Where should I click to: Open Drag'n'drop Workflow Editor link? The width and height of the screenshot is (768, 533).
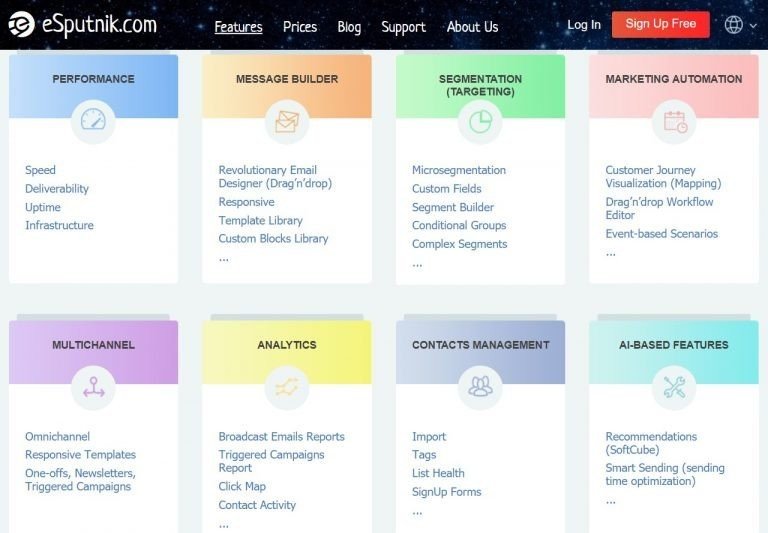pyautogui.click(x=659, y=208)
